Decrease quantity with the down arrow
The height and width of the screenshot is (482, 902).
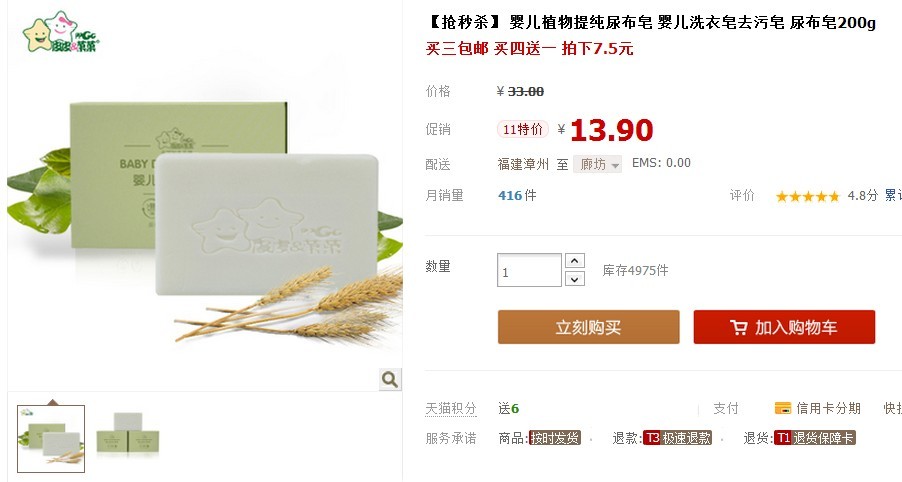pos(575,279)
